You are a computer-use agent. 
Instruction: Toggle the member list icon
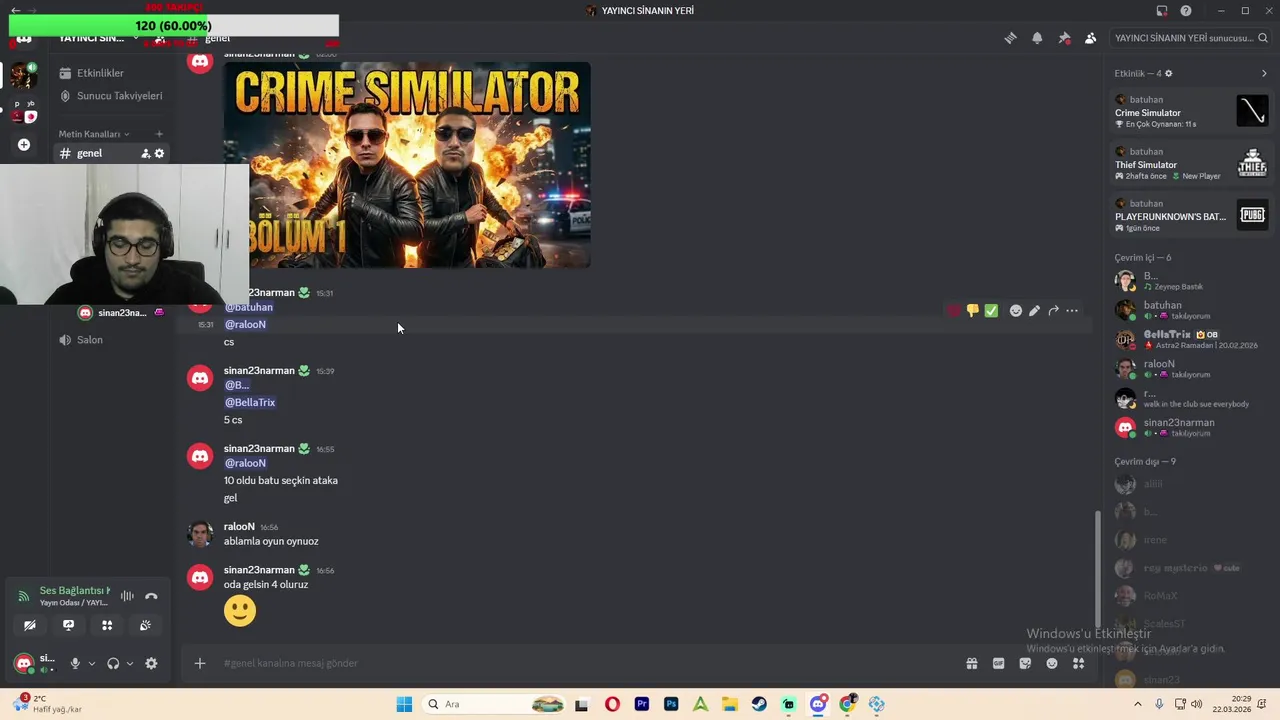pyautogui.click(x=1090, y=38)
